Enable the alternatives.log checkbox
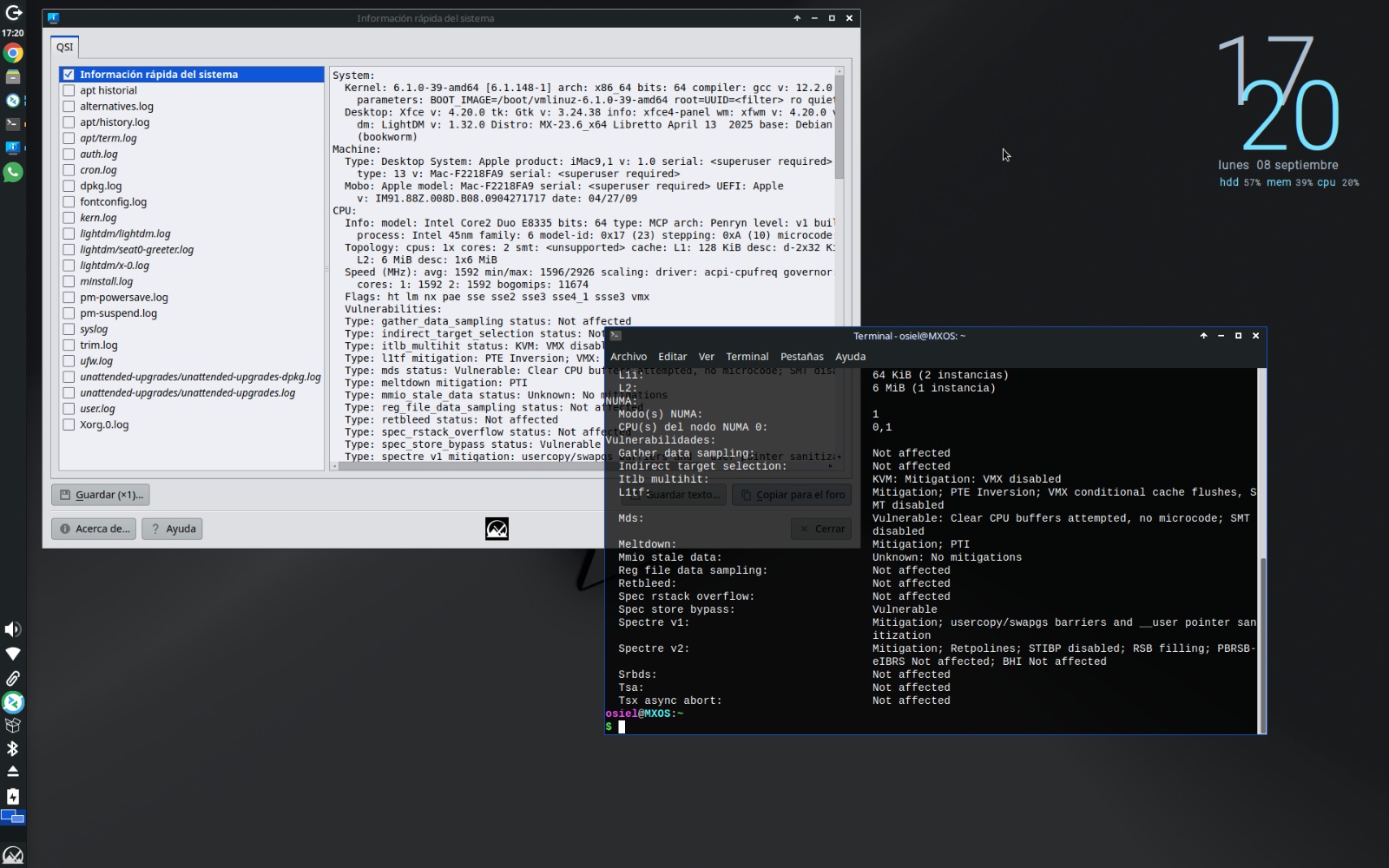The width and height of the screenshot is (1389, 868). click(x=69, y=106)
